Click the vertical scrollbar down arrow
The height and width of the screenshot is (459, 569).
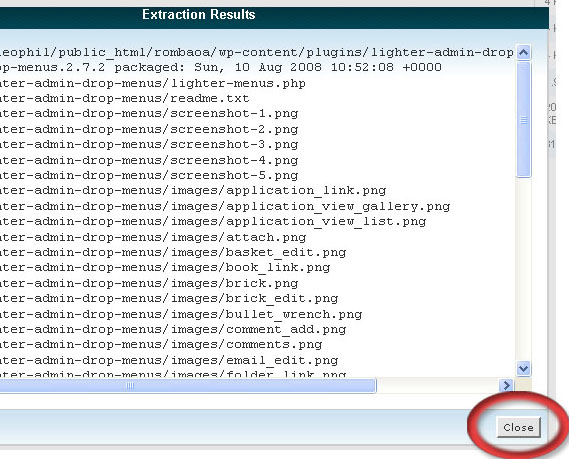click(523, 369)
